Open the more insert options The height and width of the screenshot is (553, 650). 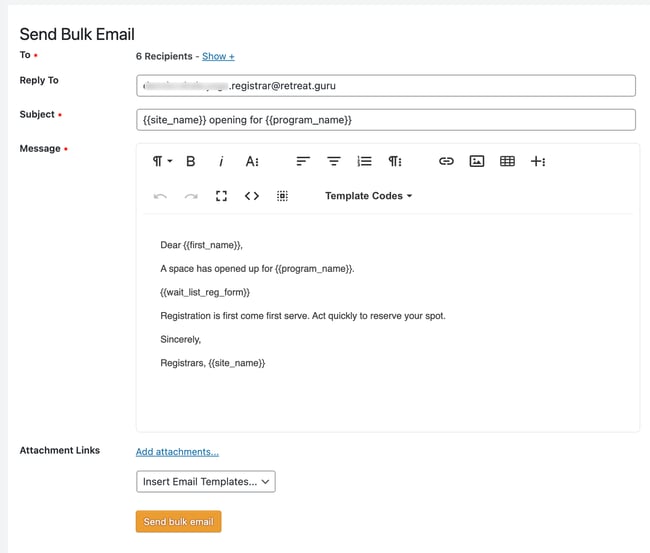click(x=538, y=161)
